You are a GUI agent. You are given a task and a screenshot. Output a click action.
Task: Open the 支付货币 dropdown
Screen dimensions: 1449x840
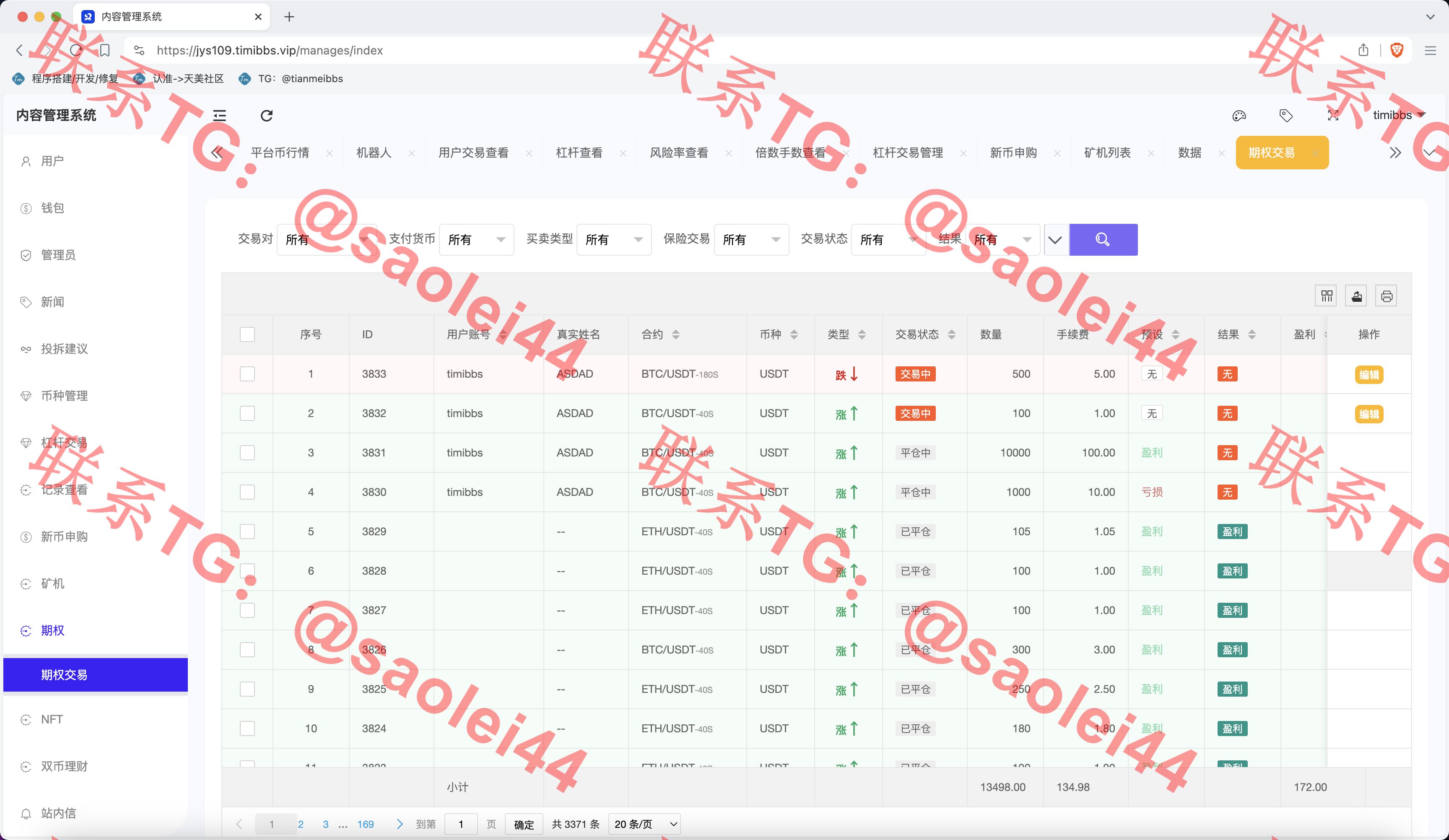pyautogui.click(x=477, y=239)
